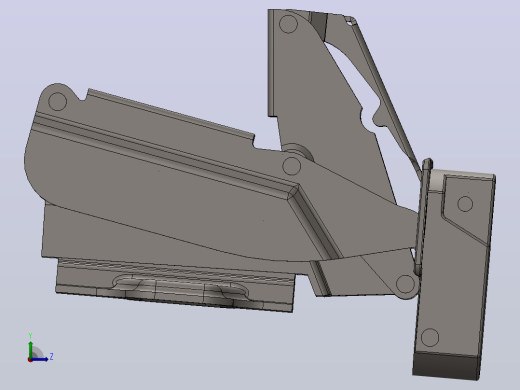Click the XYZ coordinate triad indicator
520x390 pixels.
[40, 348]
